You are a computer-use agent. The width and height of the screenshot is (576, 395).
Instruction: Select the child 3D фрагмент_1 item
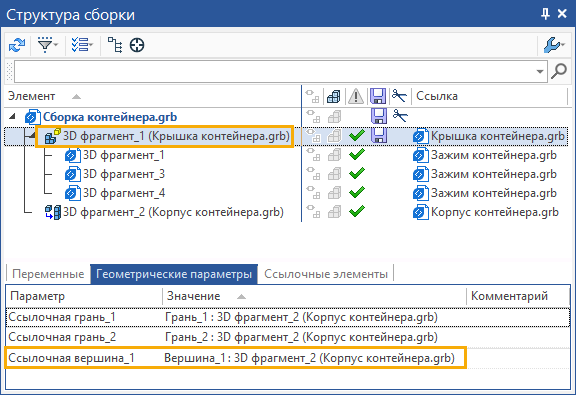tap(123, 155)
